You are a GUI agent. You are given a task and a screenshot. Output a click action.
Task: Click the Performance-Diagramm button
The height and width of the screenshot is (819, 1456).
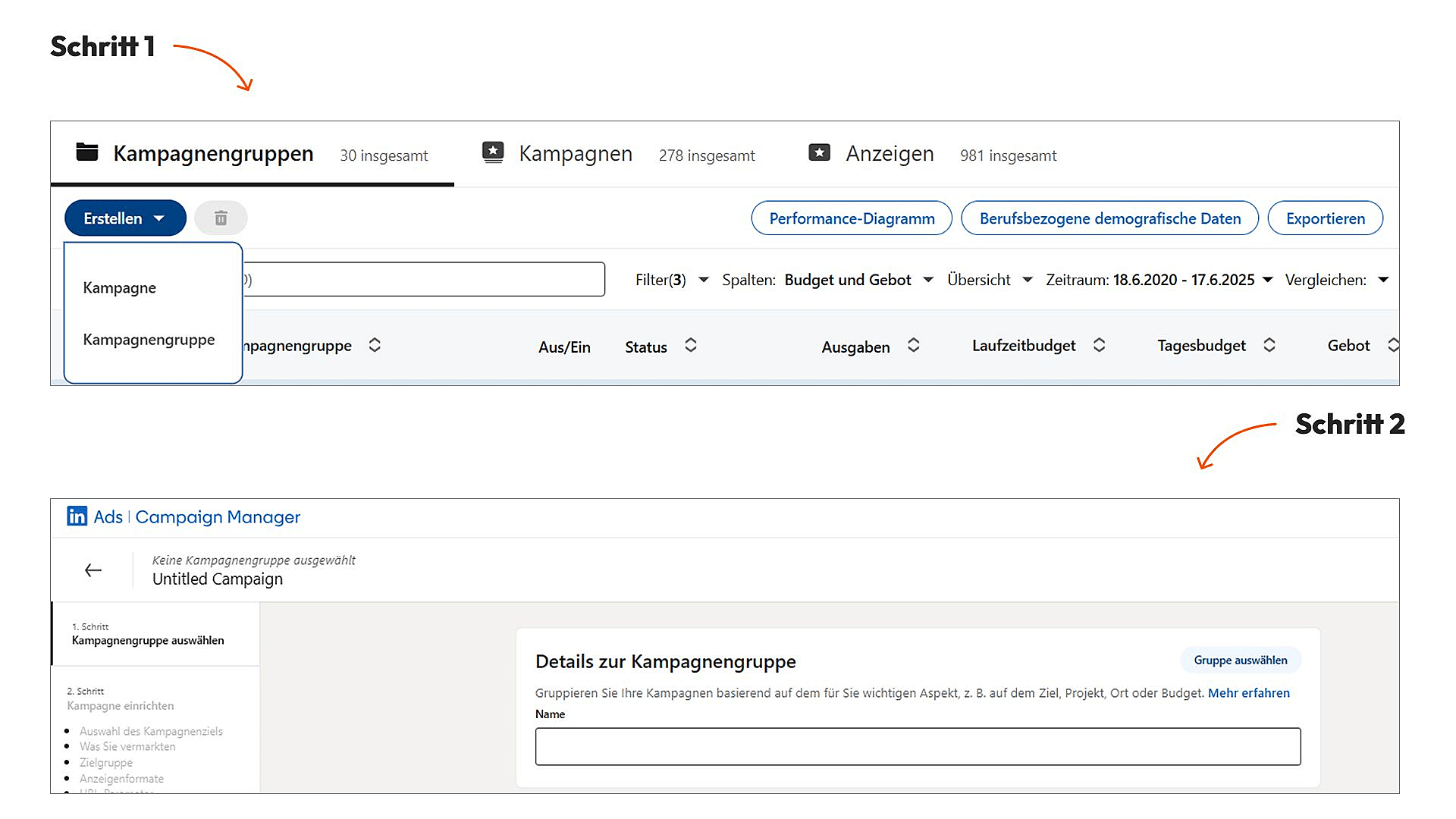pyautogui.click(x=851, y=218)
